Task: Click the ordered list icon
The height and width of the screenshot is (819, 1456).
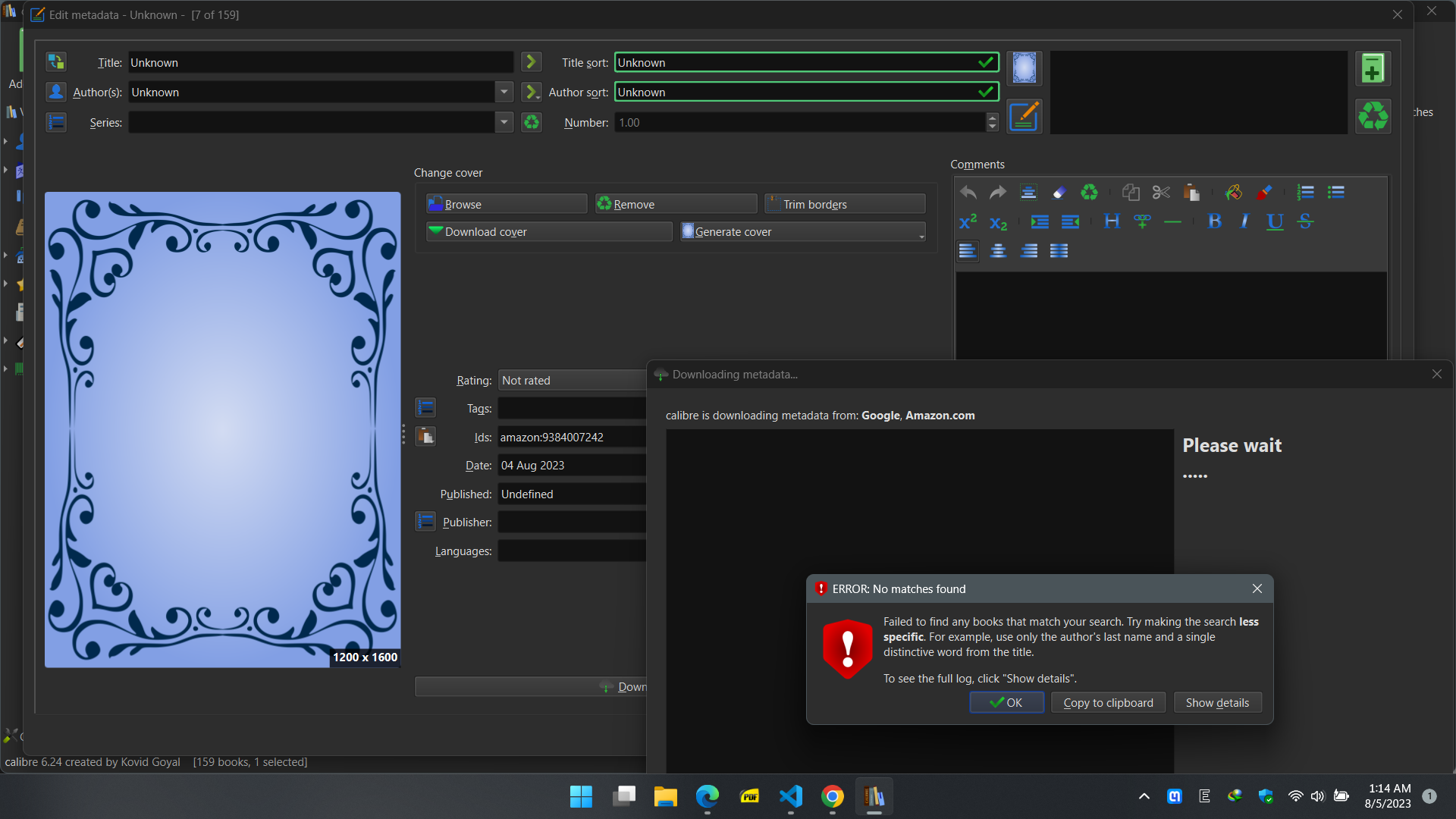Action: (1305, 193)
